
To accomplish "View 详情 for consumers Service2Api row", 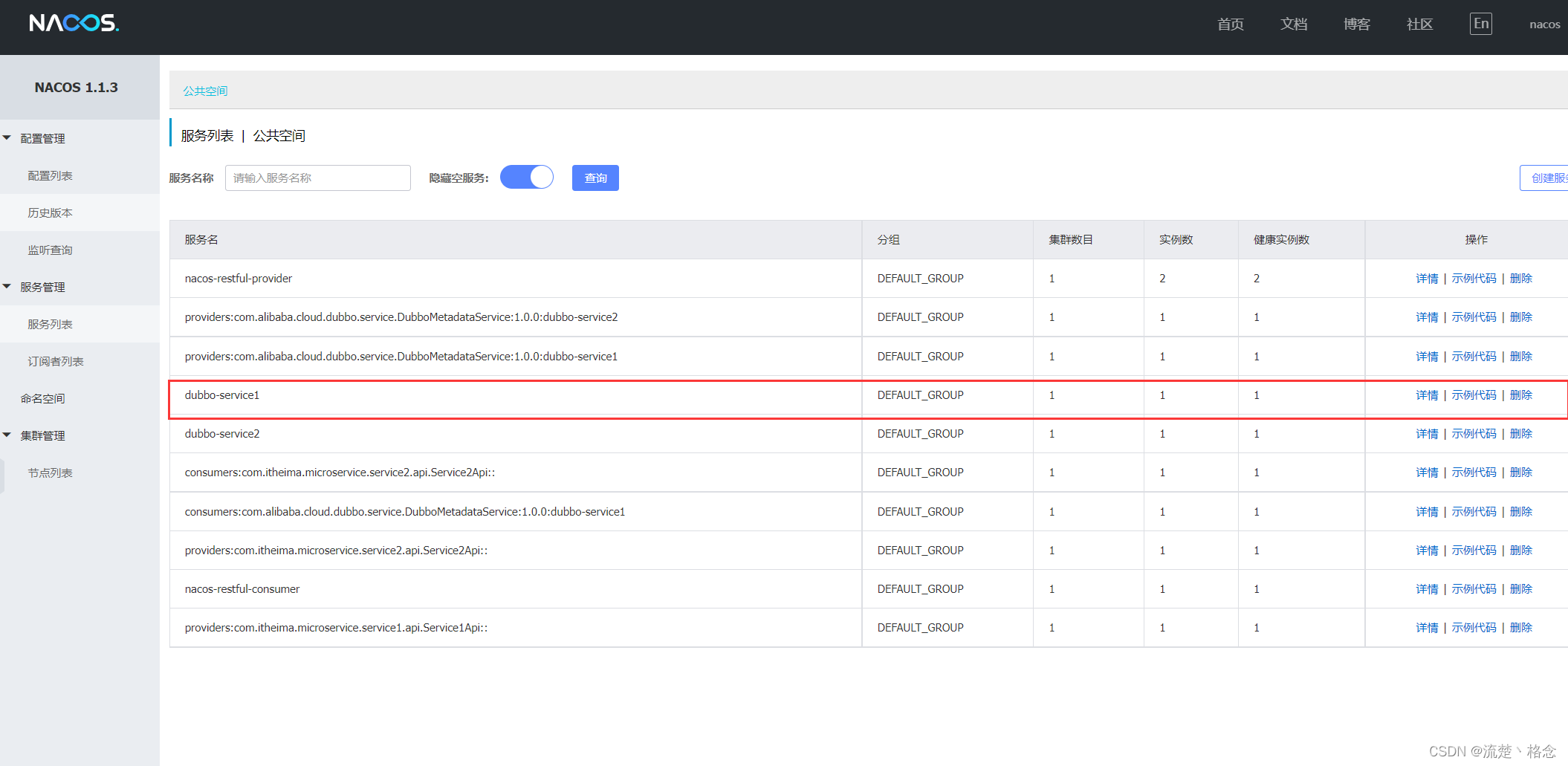I will (1427, 473).
